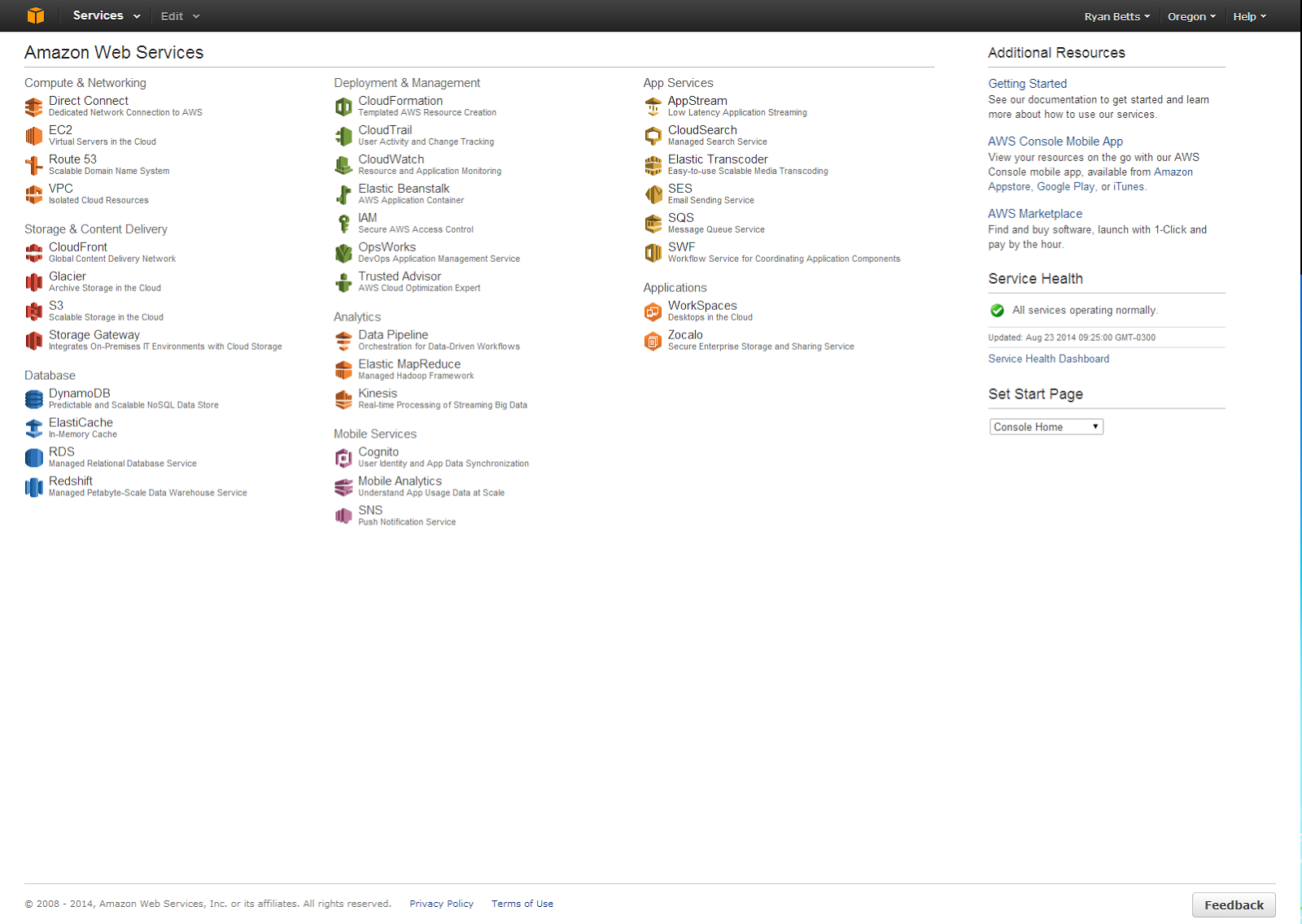Click the OpsWorks icon
Image resolution: width=1302 pixels, height=924 pixels.
344,253
